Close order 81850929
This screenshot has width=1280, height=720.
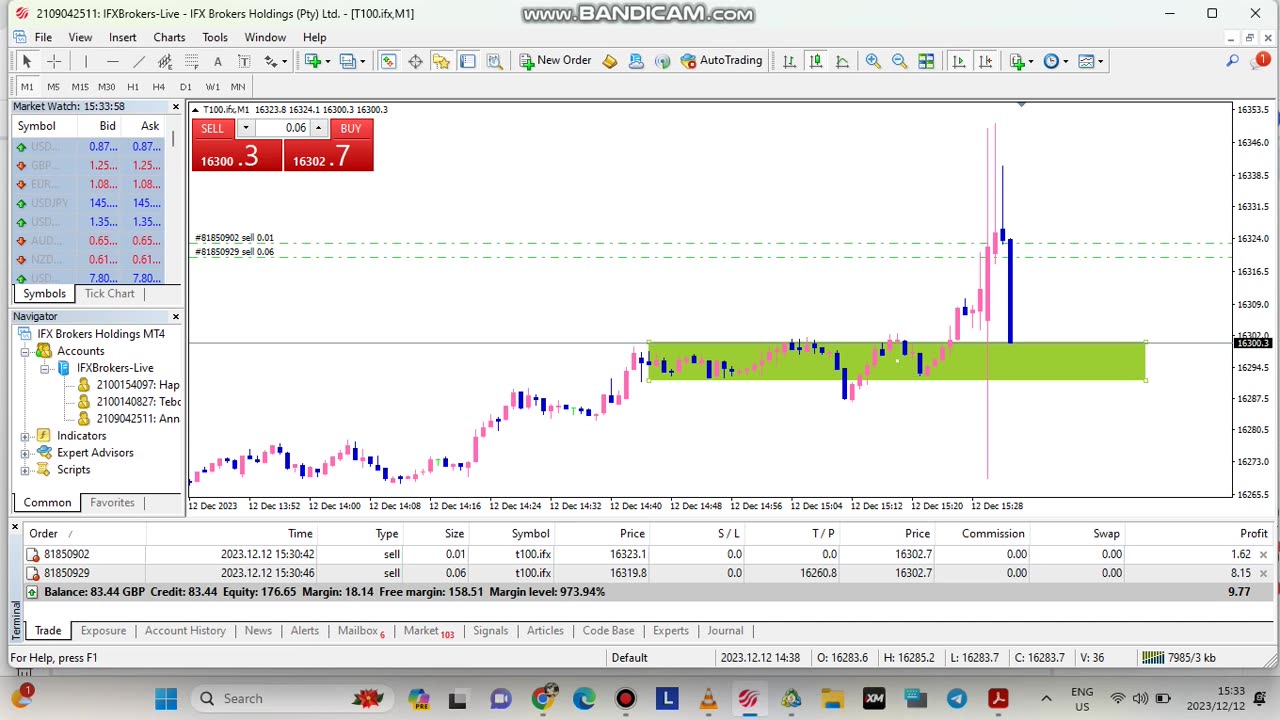pyautogui.click(x=1263, y=574)
